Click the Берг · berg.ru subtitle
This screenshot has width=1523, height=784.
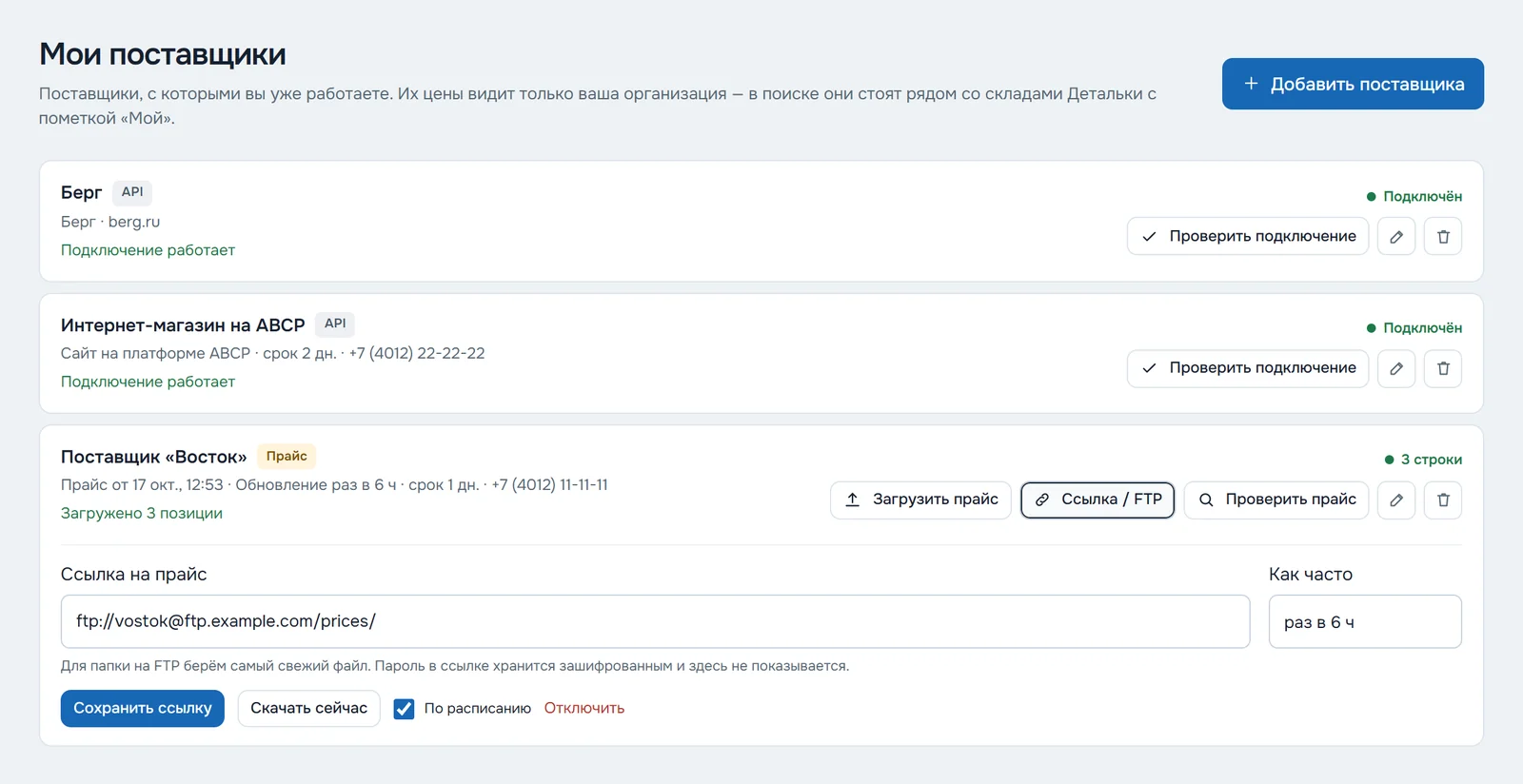coord(110,222)
